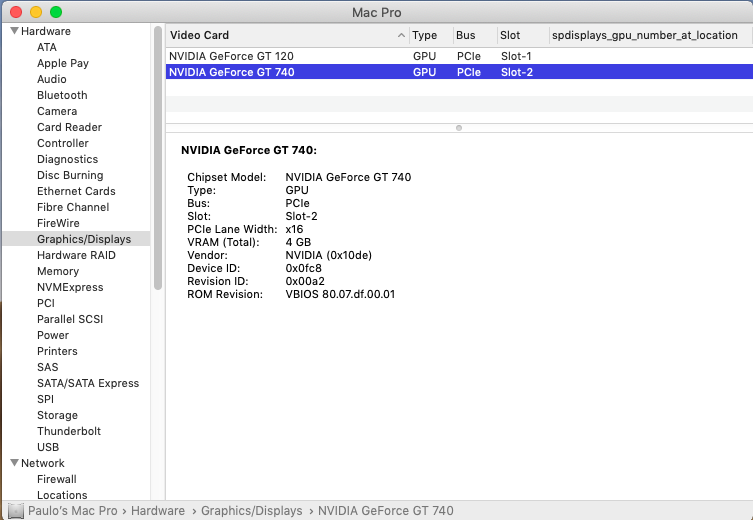Open PCI in sidebar
The image size is (753, 520).
coord(46,303)
